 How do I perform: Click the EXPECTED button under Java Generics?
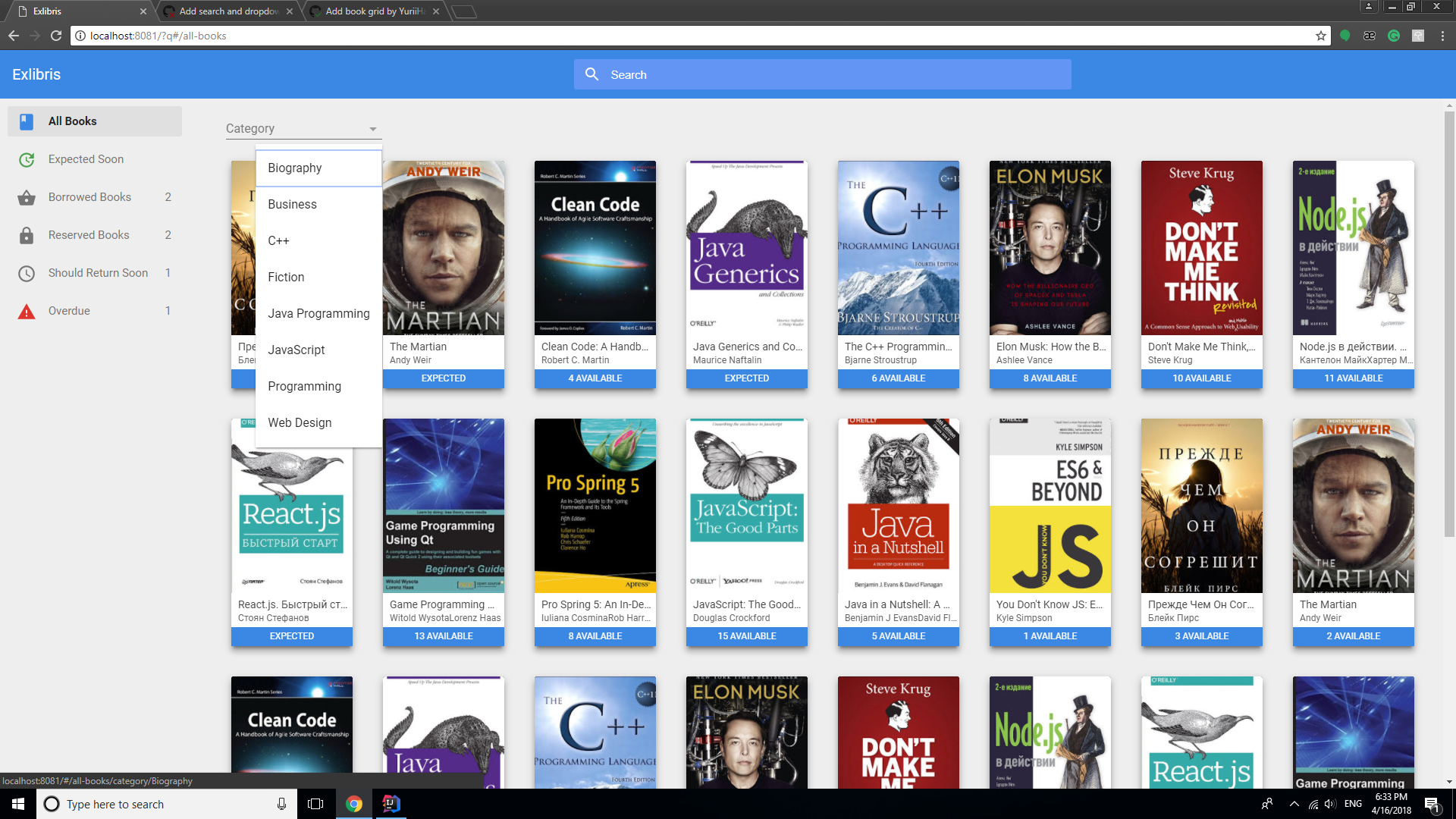[747, 378]
